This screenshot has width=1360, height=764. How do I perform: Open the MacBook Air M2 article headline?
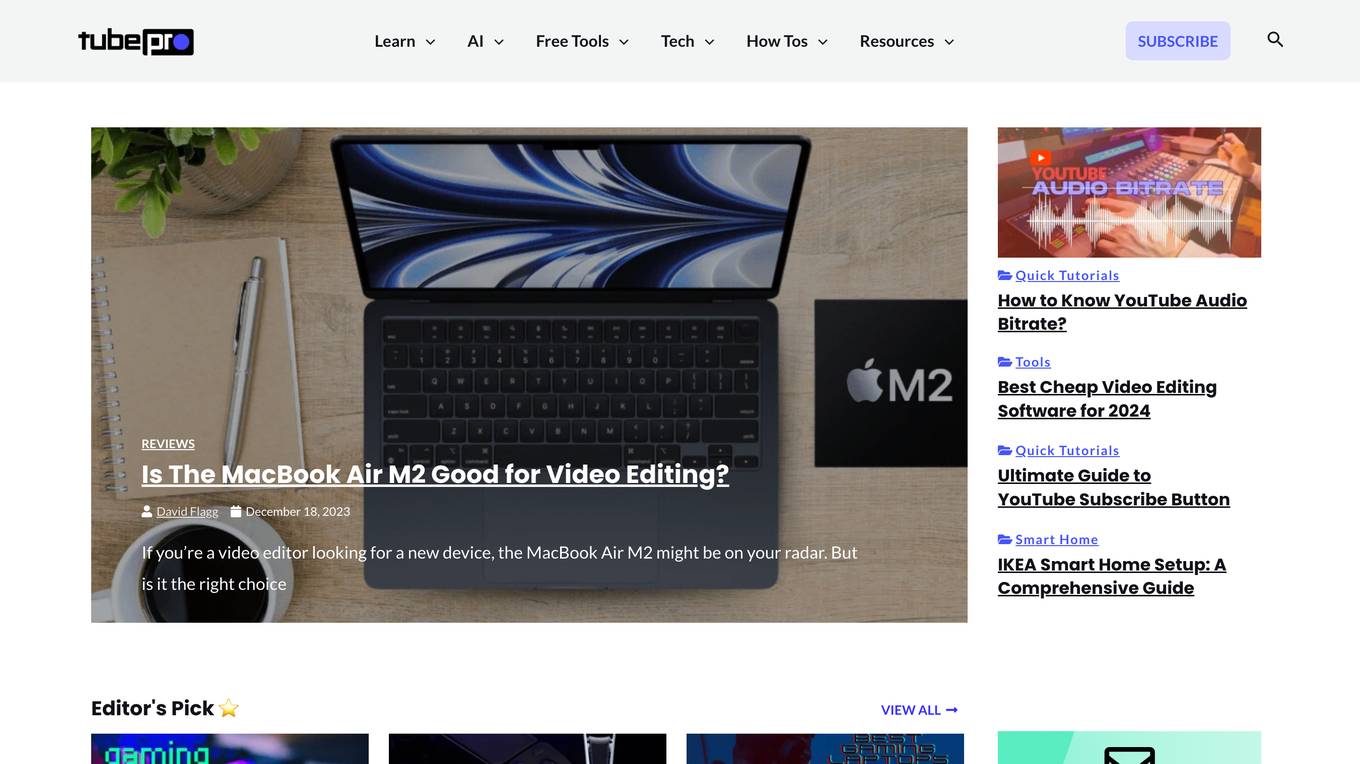pos(435,474)
